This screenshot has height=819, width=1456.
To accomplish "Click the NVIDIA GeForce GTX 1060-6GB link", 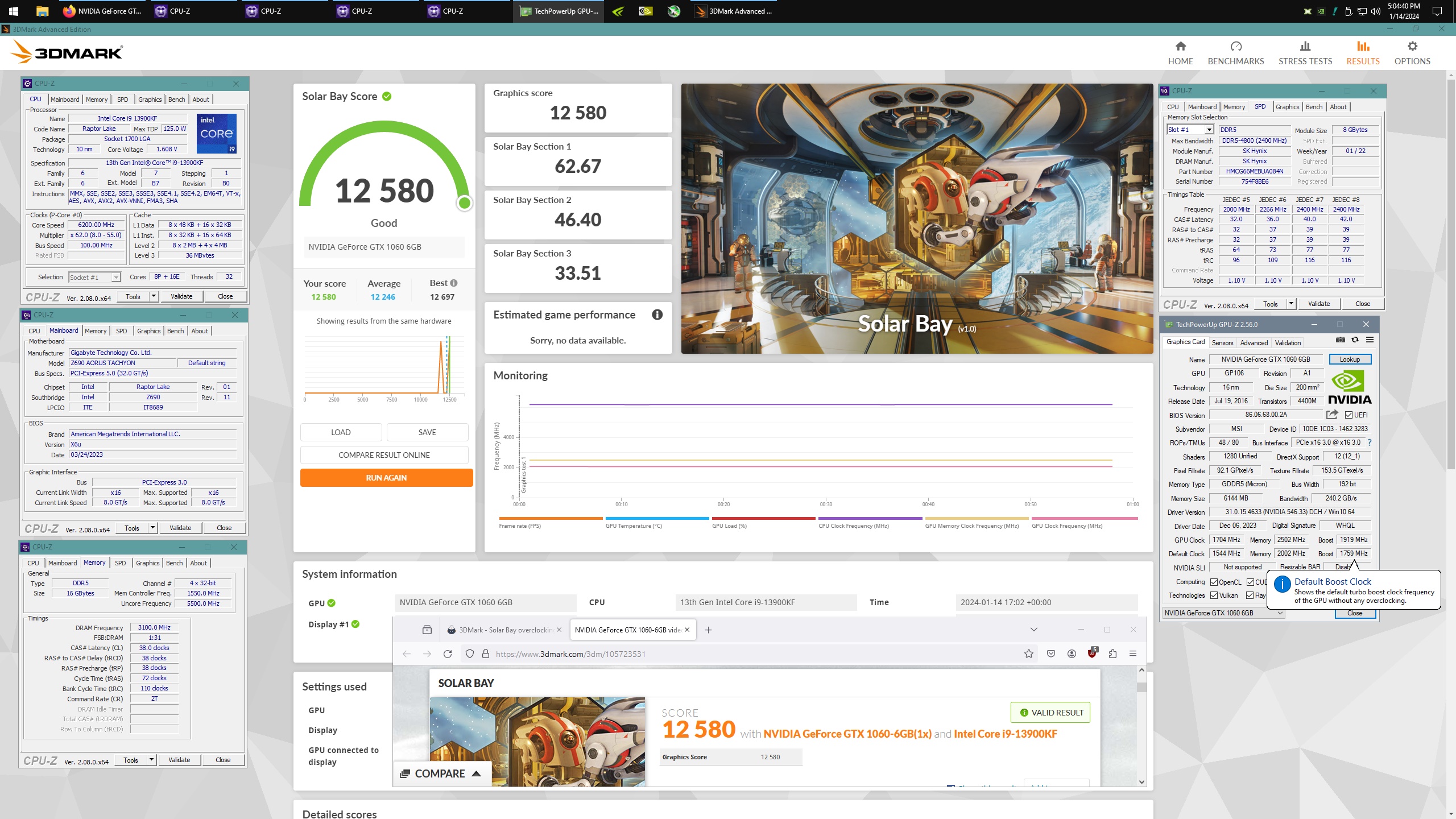I will point(847,734).
